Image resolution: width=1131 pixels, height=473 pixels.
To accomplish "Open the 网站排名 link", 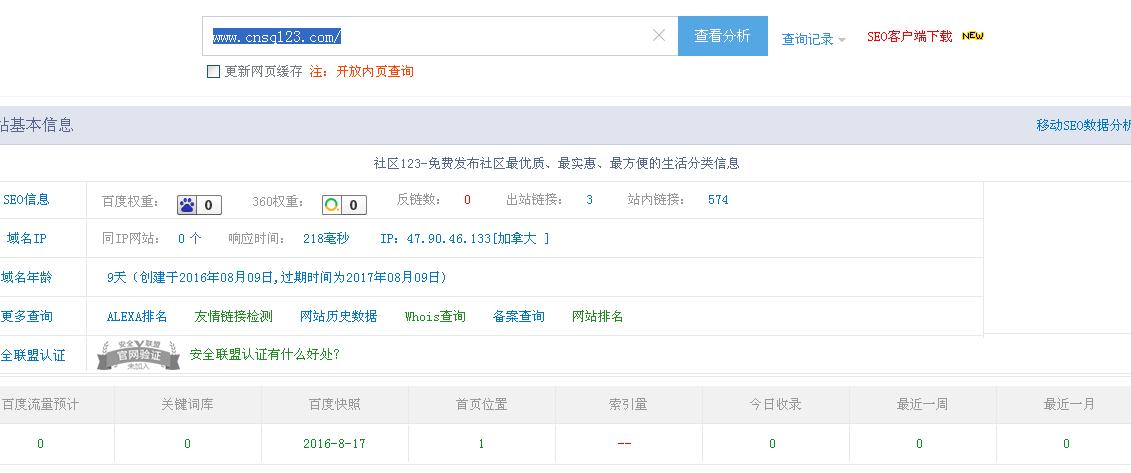I will (597, 316).
